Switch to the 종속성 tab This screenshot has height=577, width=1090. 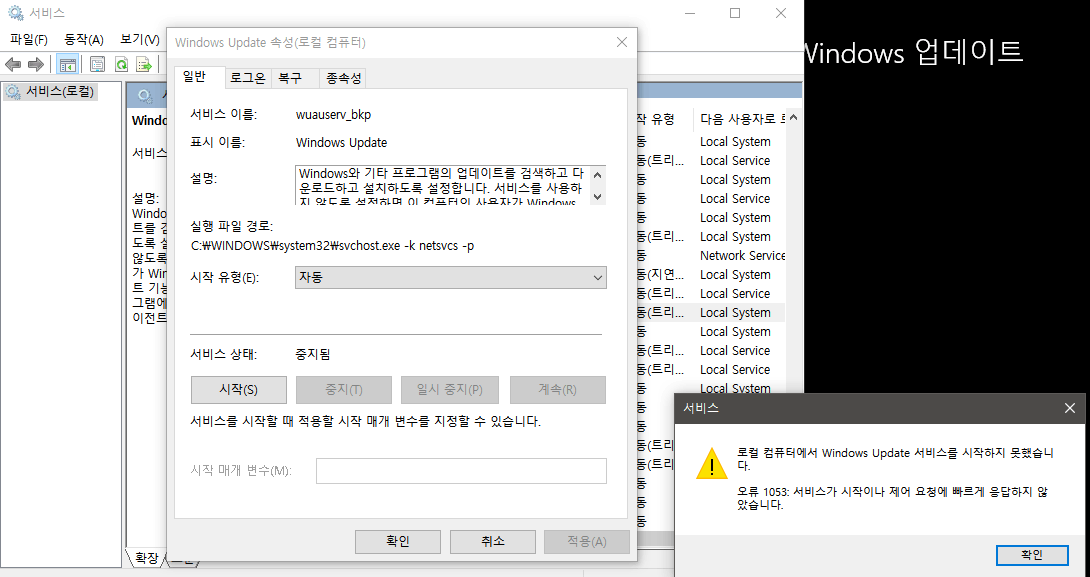pyautogui.click(x=343, y=79)
